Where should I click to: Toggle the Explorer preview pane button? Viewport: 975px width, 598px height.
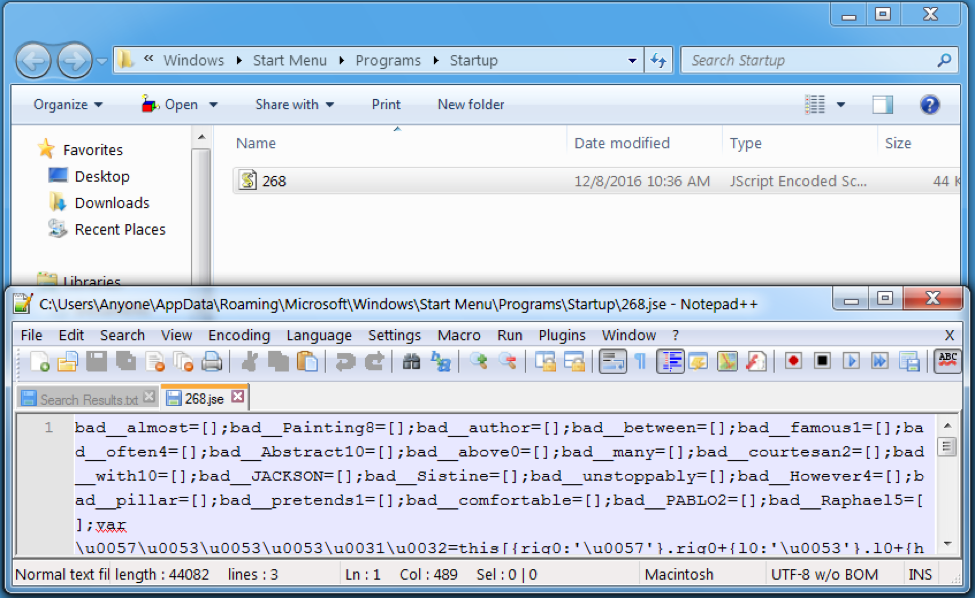coord(882,104)
